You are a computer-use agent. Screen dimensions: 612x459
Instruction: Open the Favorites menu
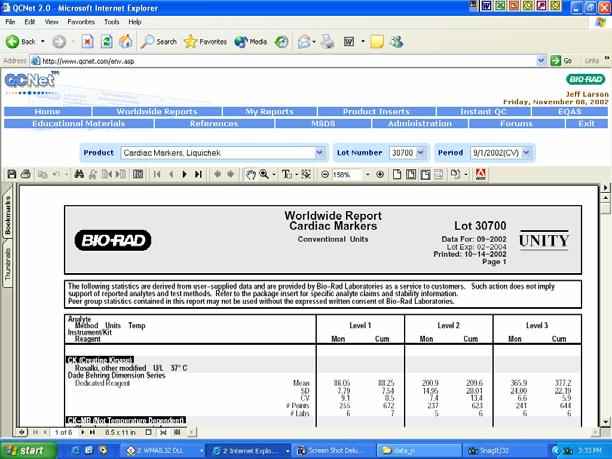pyautogui.click(x=81, y=22)
